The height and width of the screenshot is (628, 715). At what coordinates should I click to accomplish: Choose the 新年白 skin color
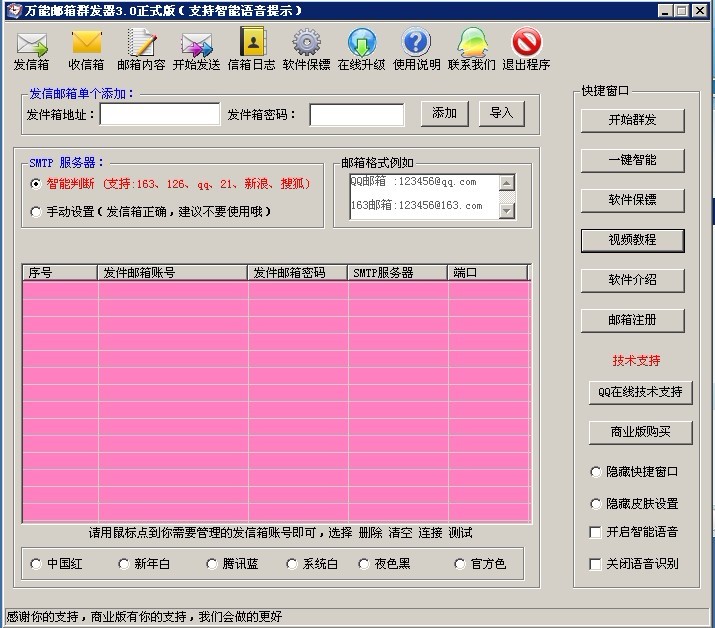(124, 564)
